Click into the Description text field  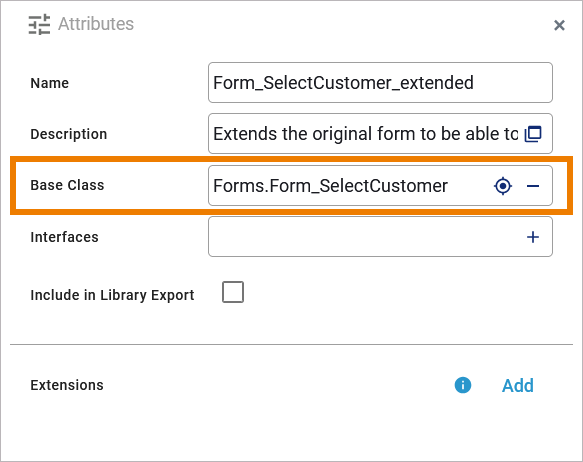[365, 134]
